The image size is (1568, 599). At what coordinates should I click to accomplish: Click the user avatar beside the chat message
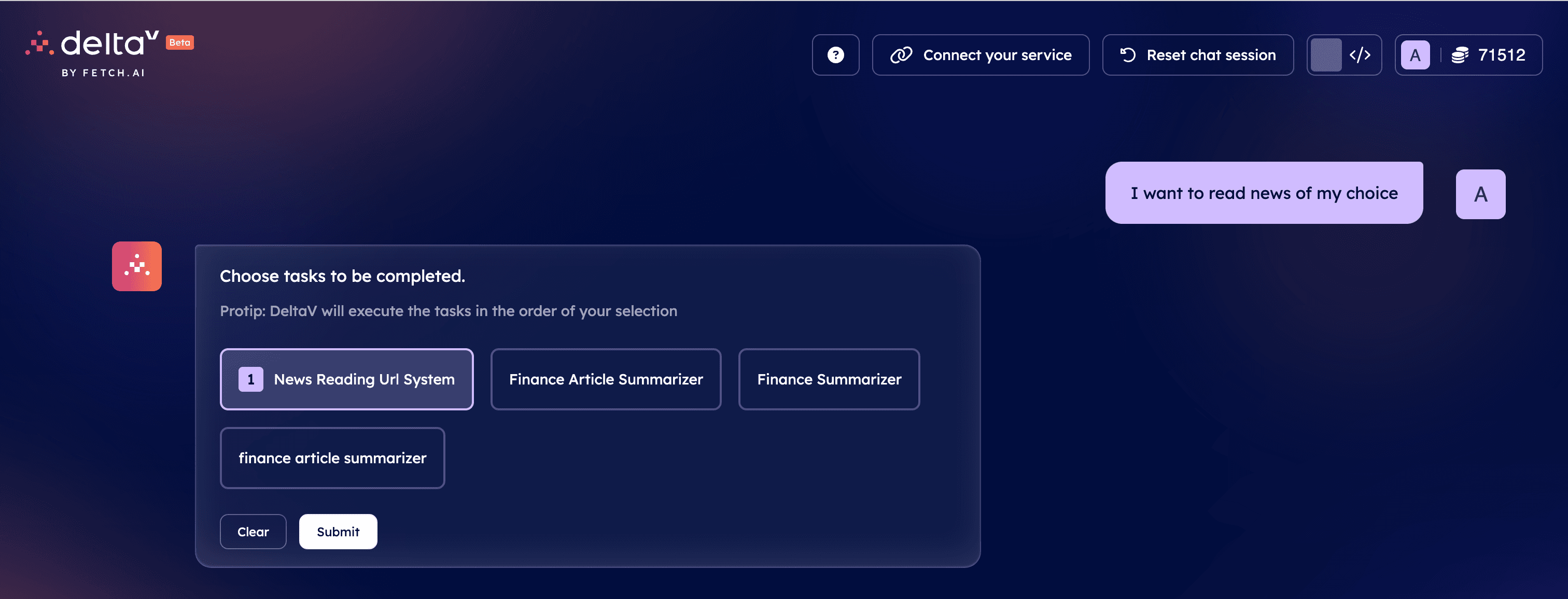coord(1480,194)
